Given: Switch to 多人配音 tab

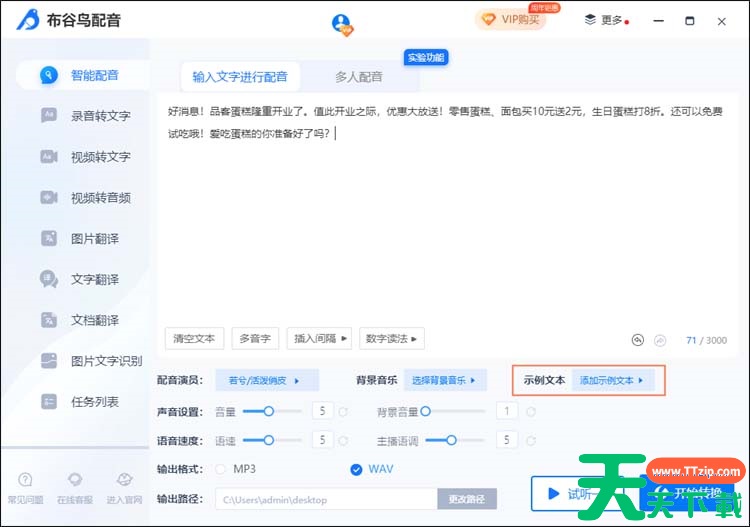Looking at the screenshot, I should pyautogui.click(x=359, y=77).
